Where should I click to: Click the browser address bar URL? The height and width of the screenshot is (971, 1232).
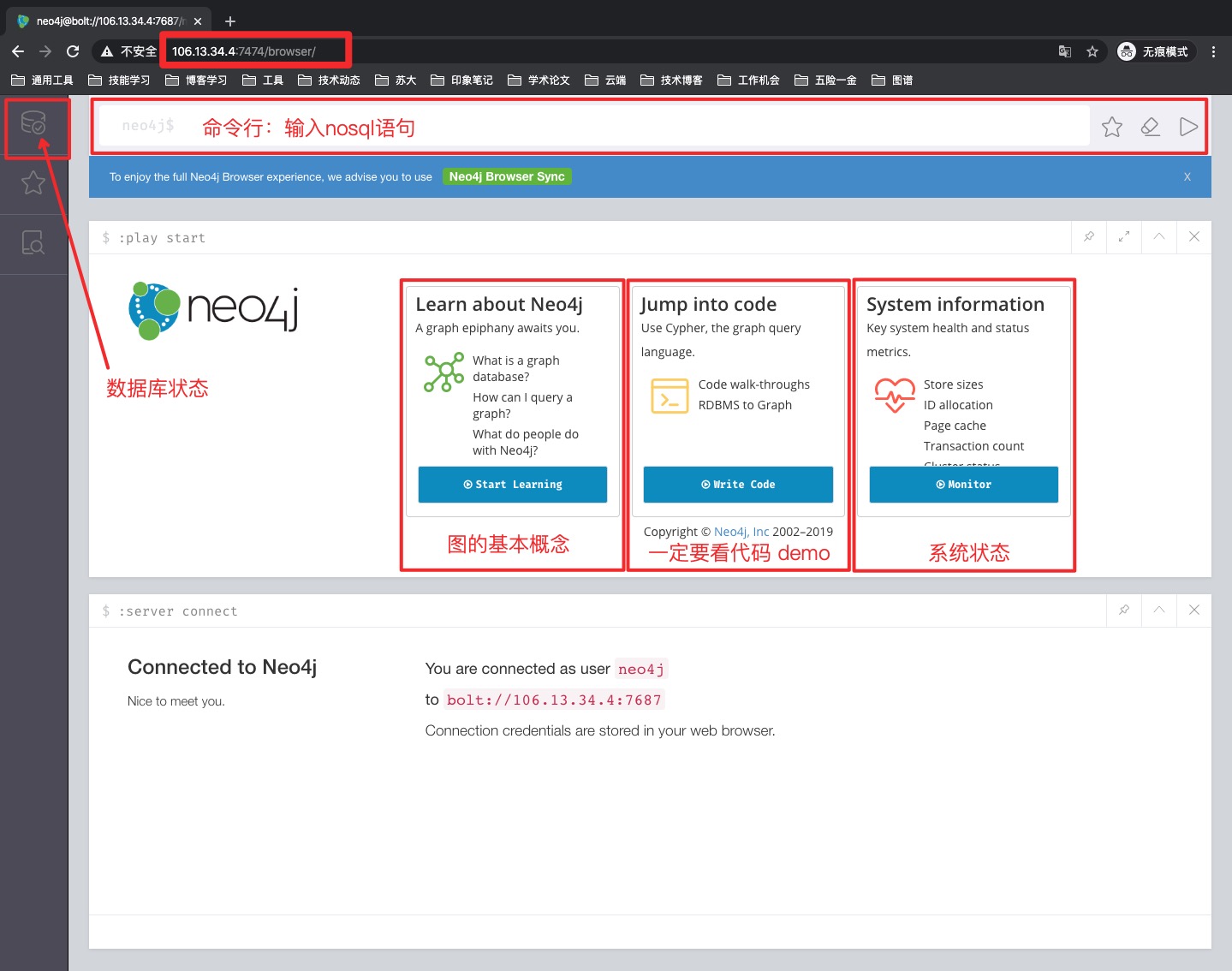pos(244,51)
